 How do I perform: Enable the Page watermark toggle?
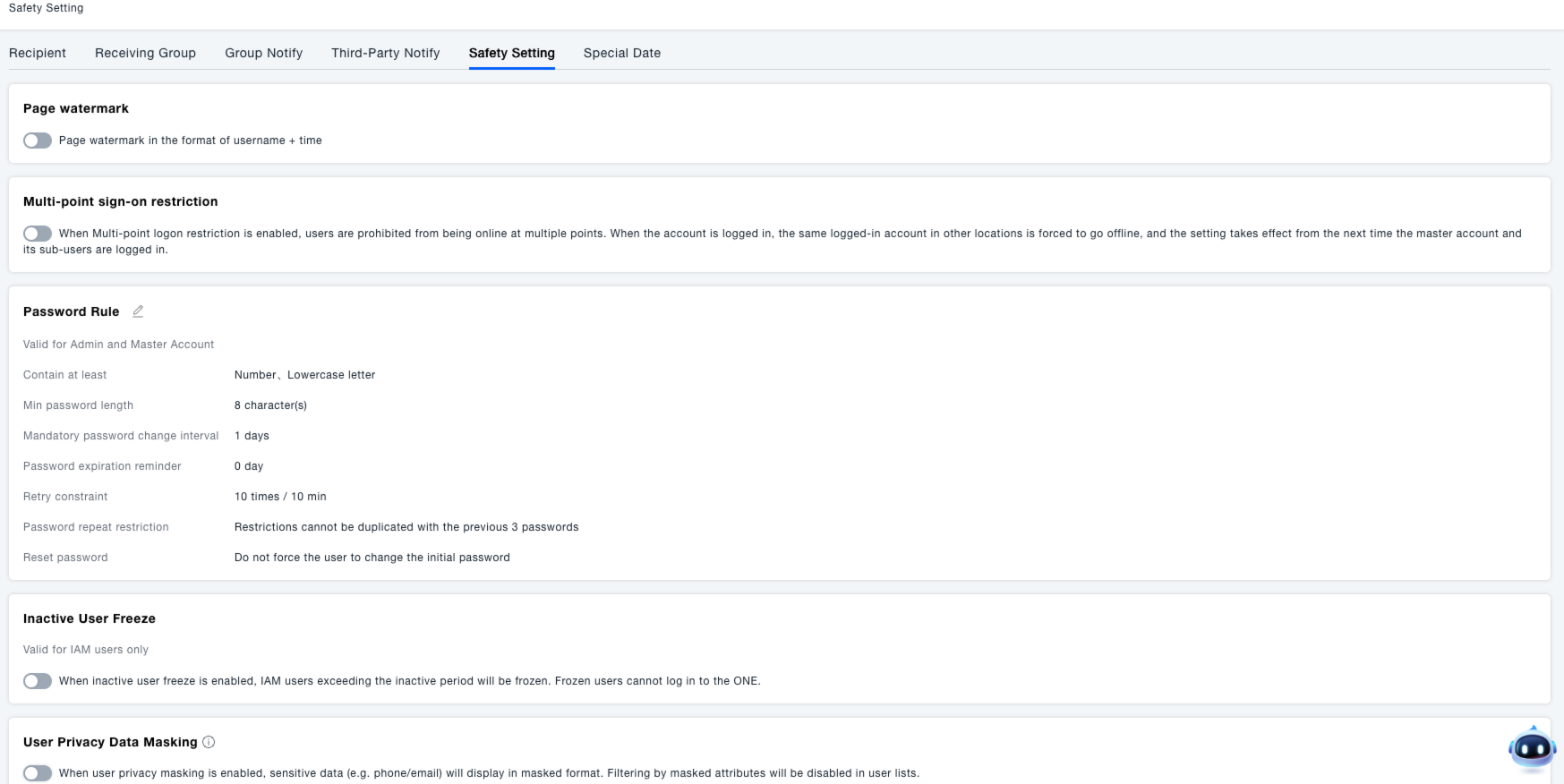tap(38, 141)
